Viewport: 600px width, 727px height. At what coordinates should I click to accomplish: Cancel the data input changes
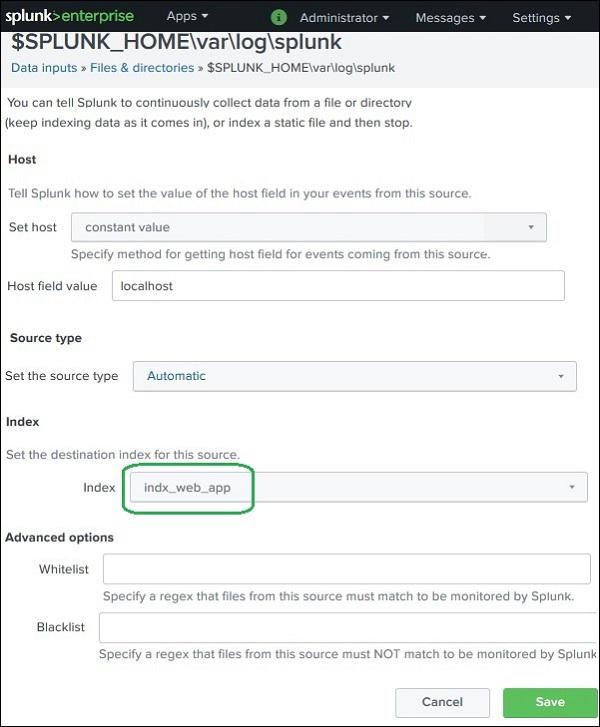[442, 702]
